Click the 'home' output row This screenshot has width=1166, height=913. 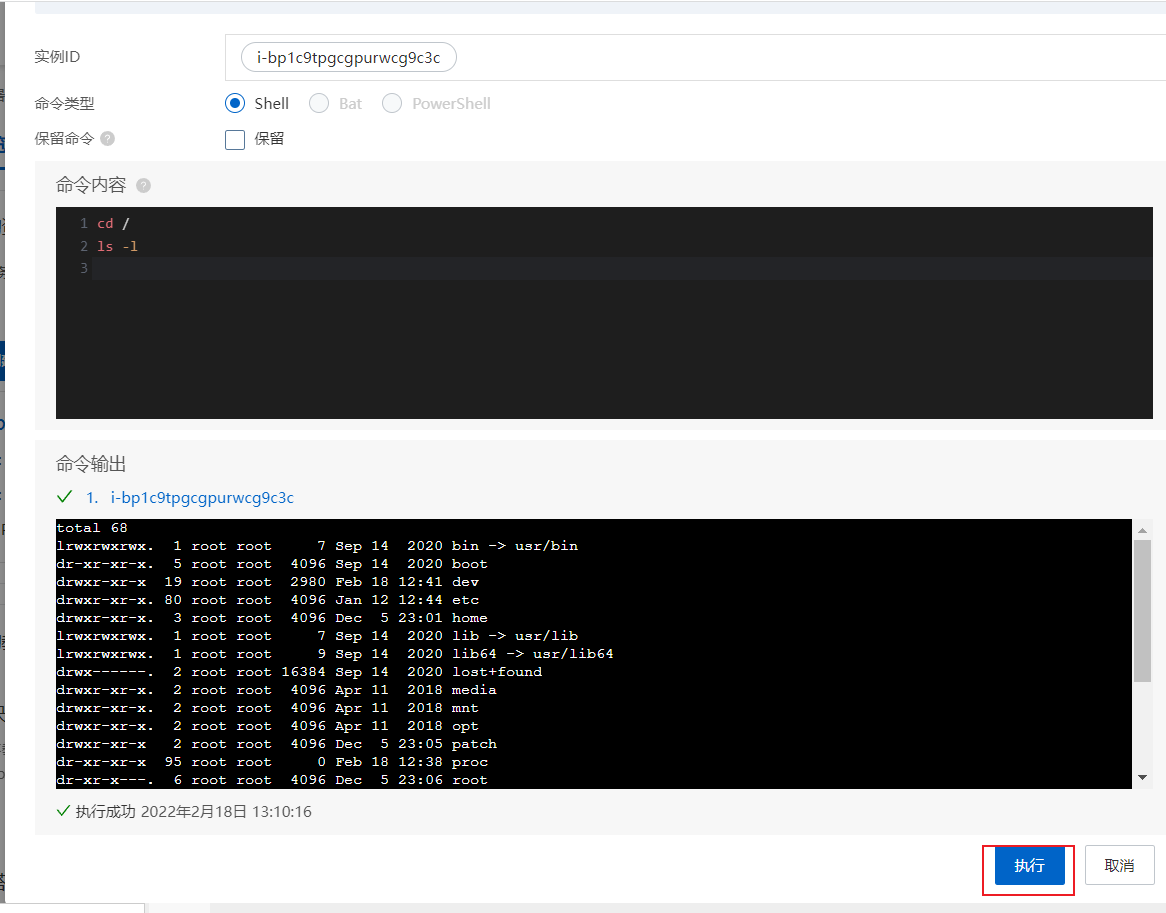point(272,618)
